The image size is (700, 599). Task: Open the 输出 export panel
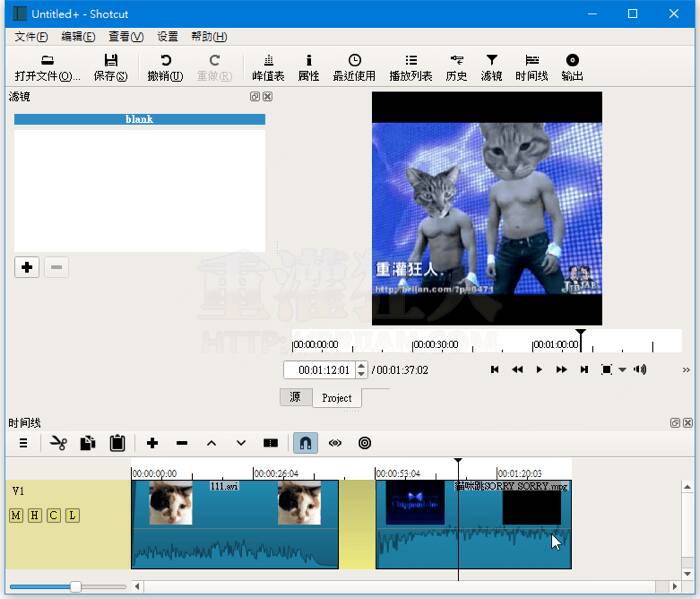tap(572, 68)
